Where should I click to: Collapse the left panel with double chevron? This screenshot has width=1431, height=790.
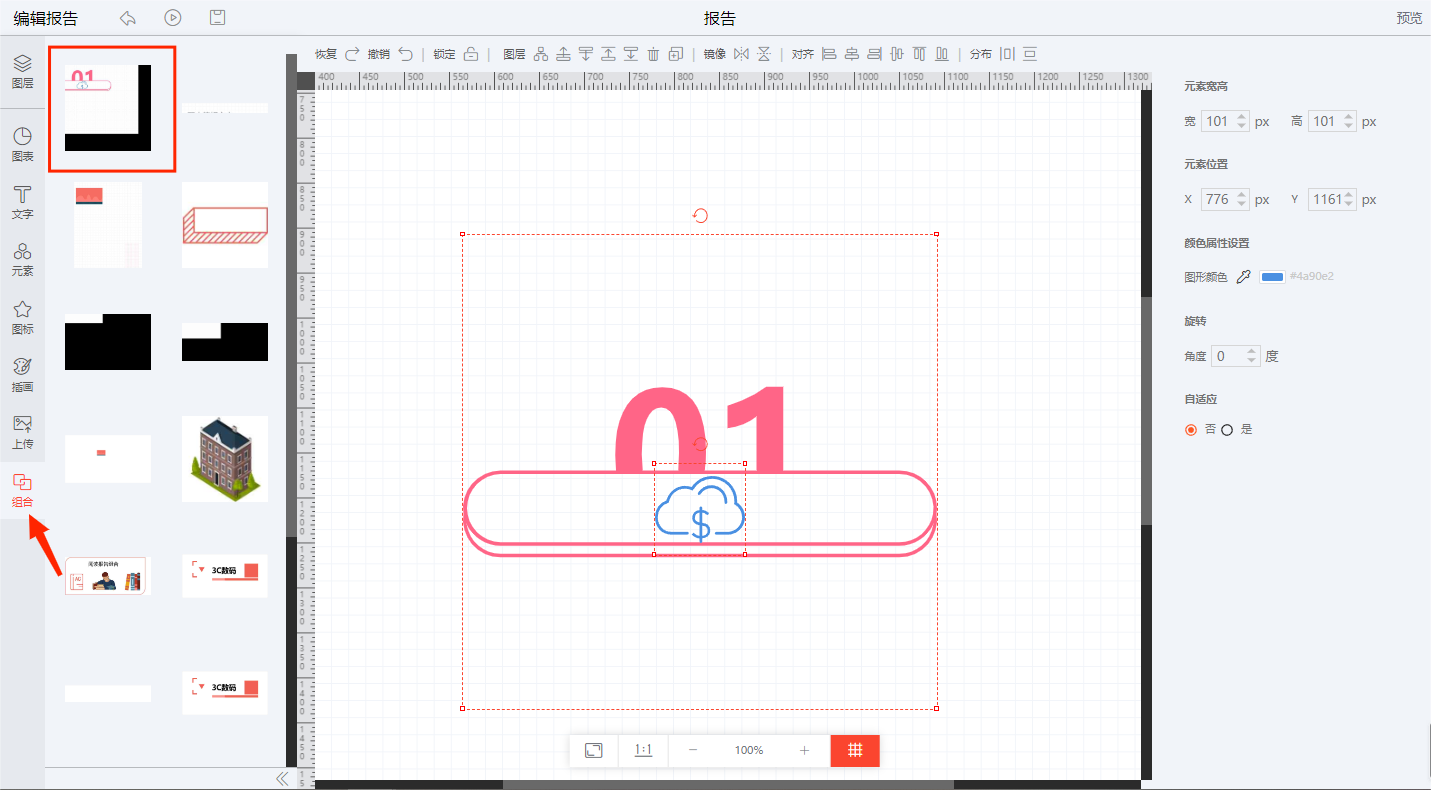(282, 778)
